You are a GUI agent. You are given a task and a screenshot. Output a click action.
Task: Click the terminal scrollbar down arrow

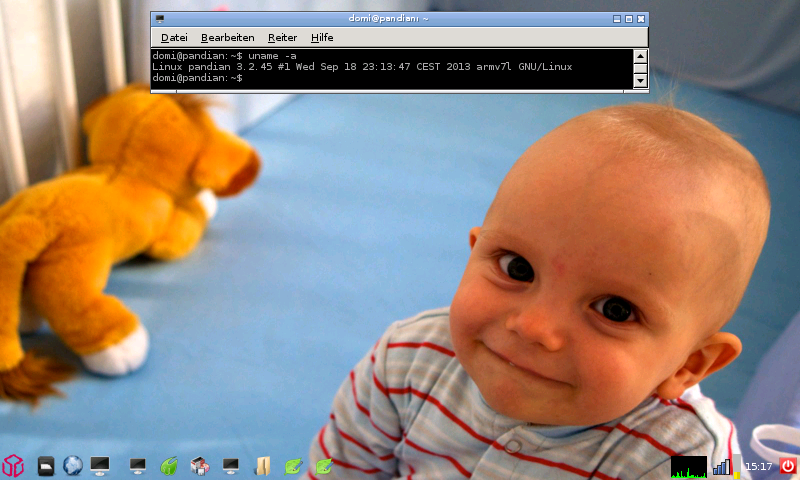(x=640, y=80)
